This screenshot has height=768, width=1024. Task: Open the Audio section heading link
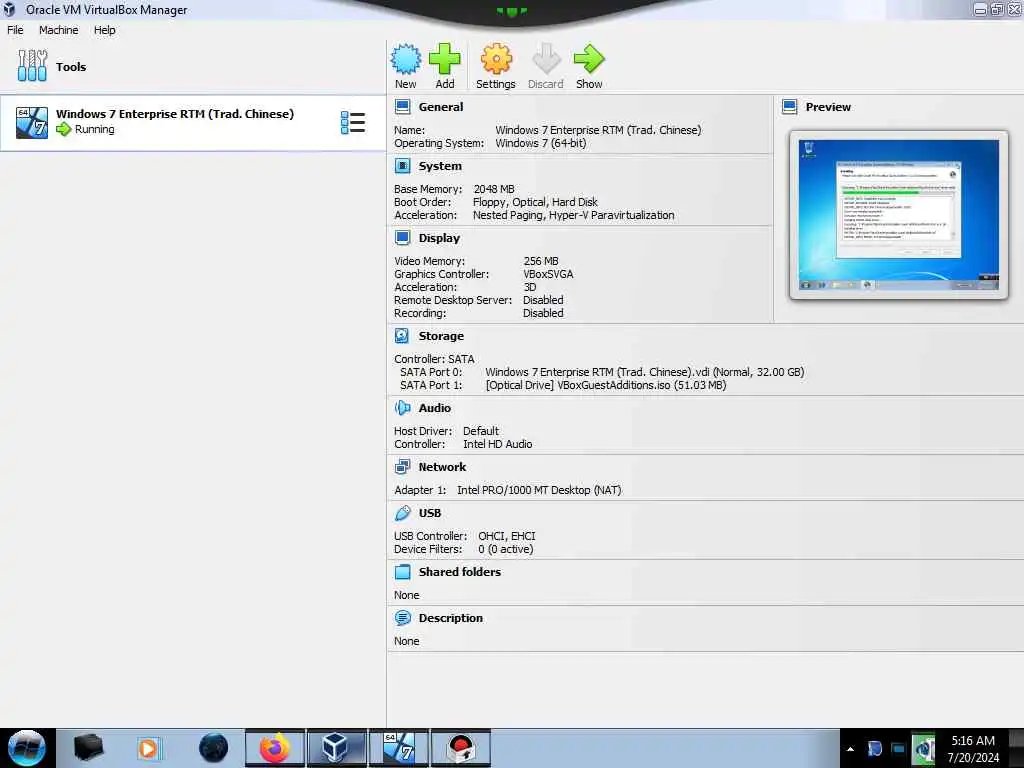point(435,408)
